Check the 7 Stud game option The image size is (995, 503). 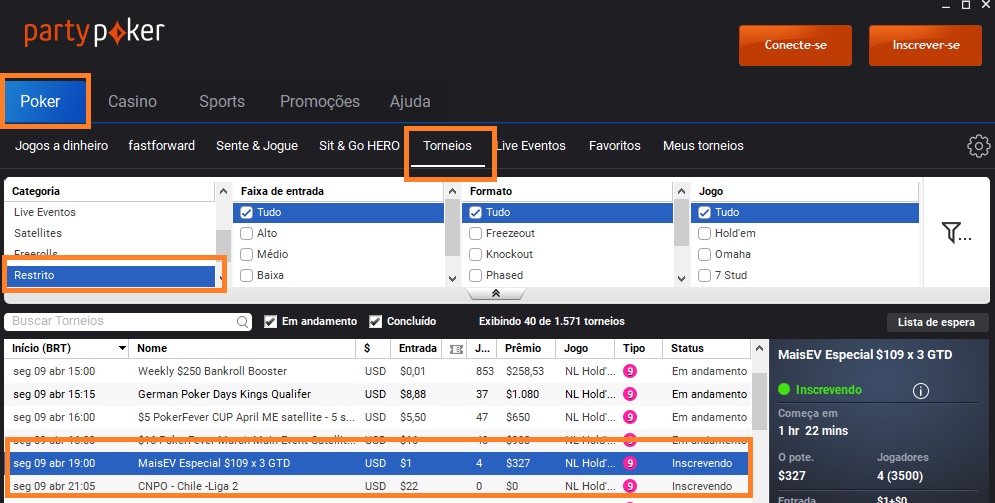pyautogui.click(x=704, y=275)
